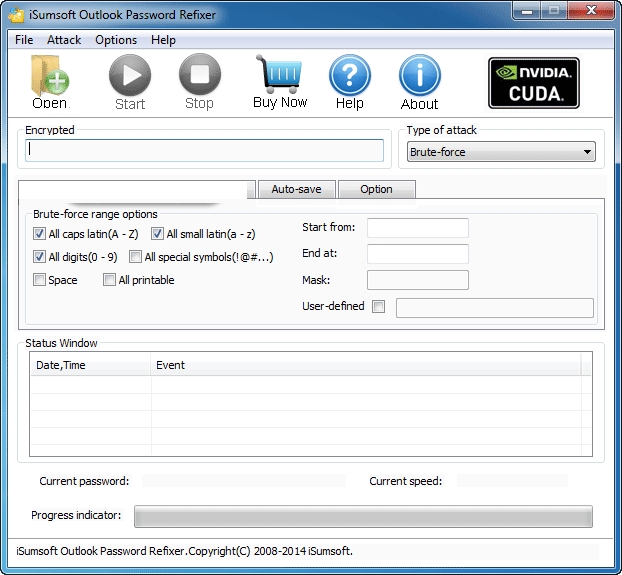The height and width of the screenshot is (575, 622).
Task: Open the Help menu
Action: 163,40
